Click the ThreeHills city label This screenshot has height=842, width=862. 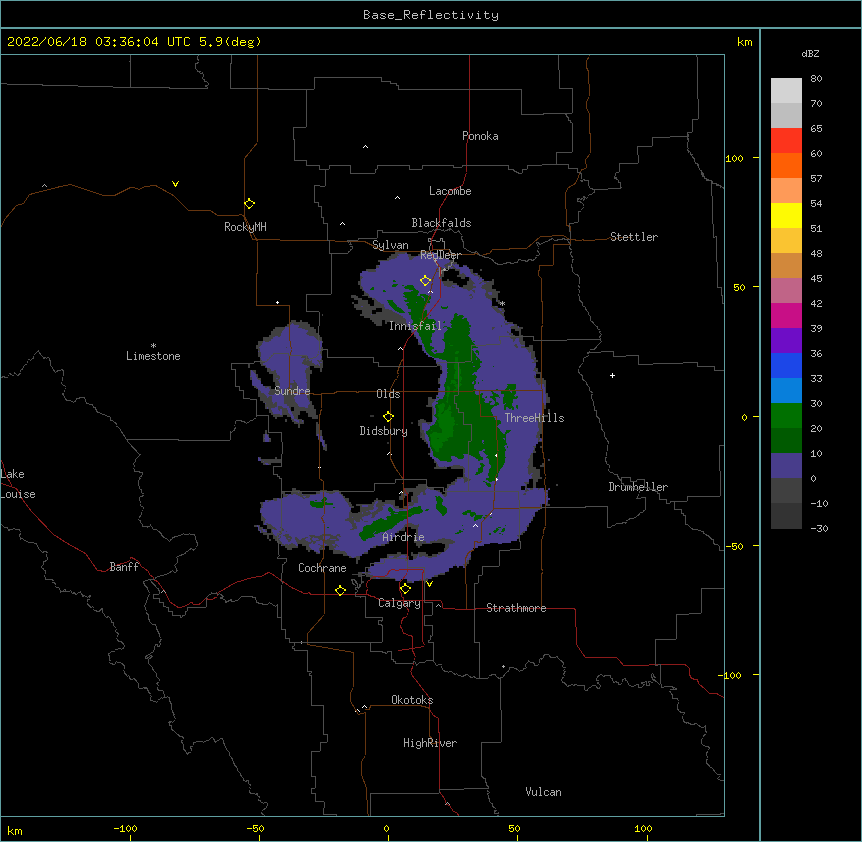point(534,418)
